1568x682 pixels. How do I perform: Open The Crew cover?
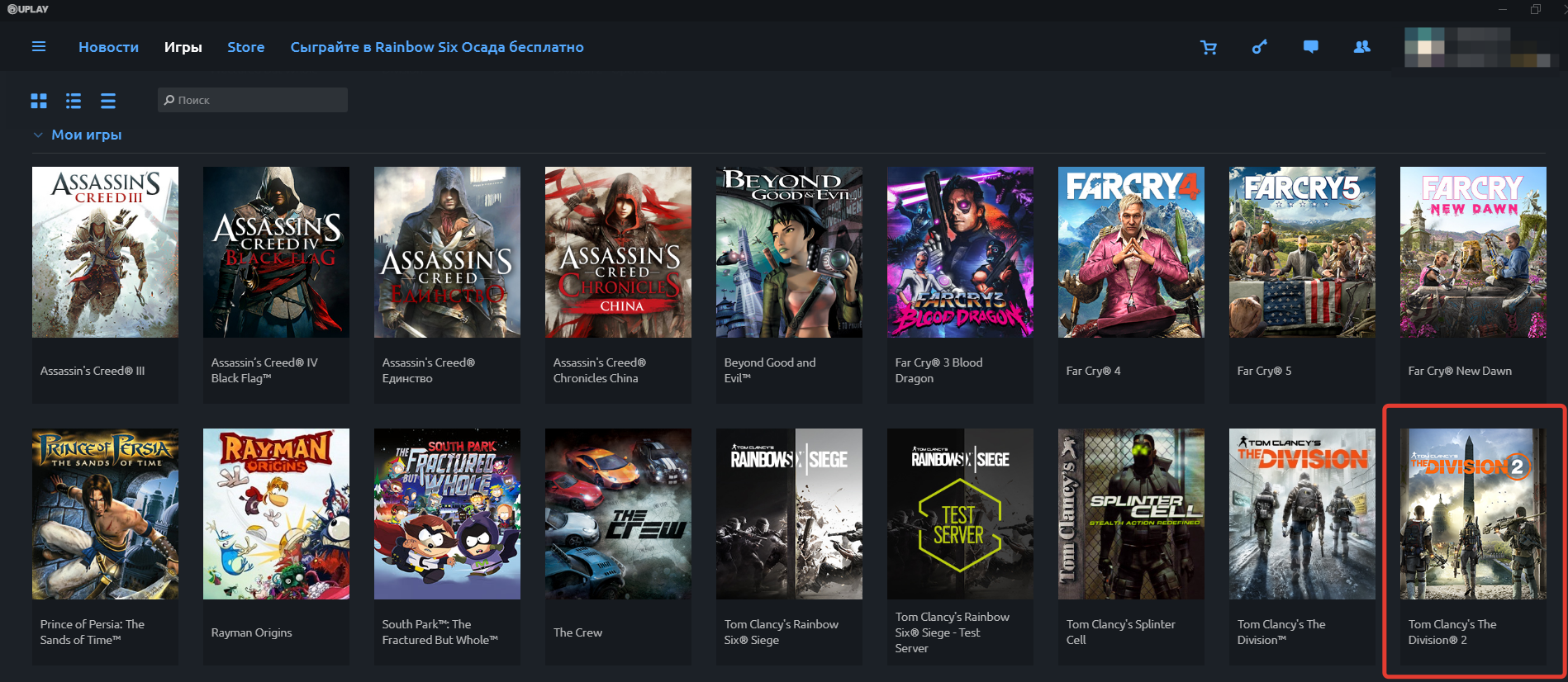tap(618, 514)
